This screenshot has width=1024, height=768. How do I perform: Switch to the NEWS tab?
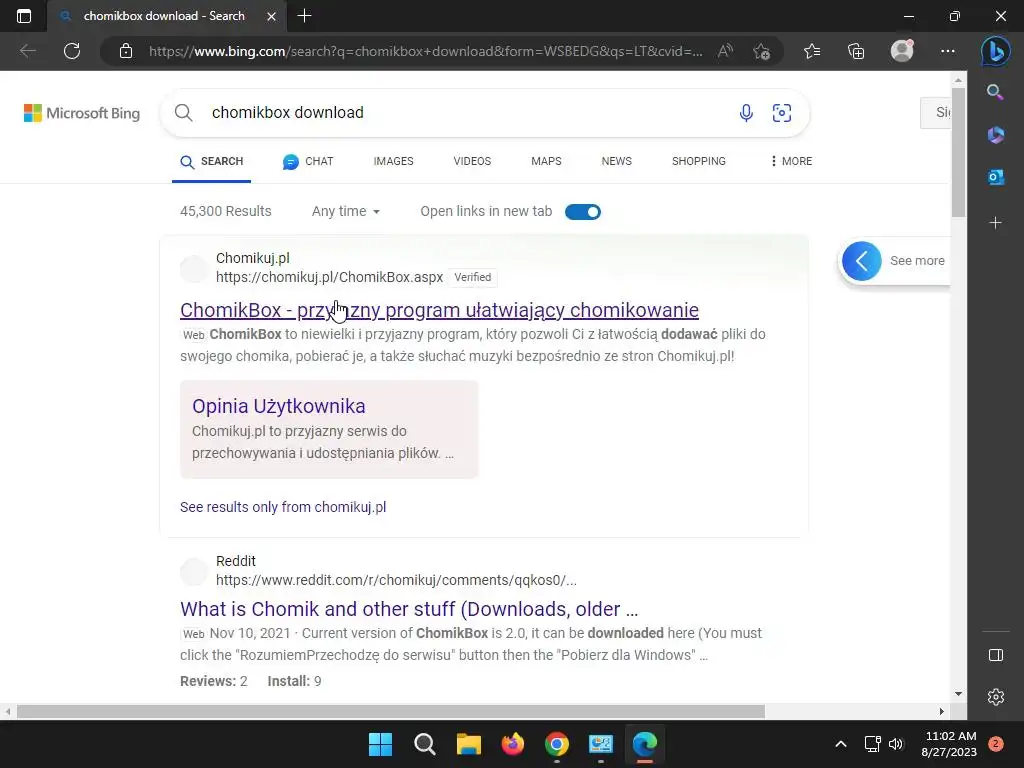point(616,161)
